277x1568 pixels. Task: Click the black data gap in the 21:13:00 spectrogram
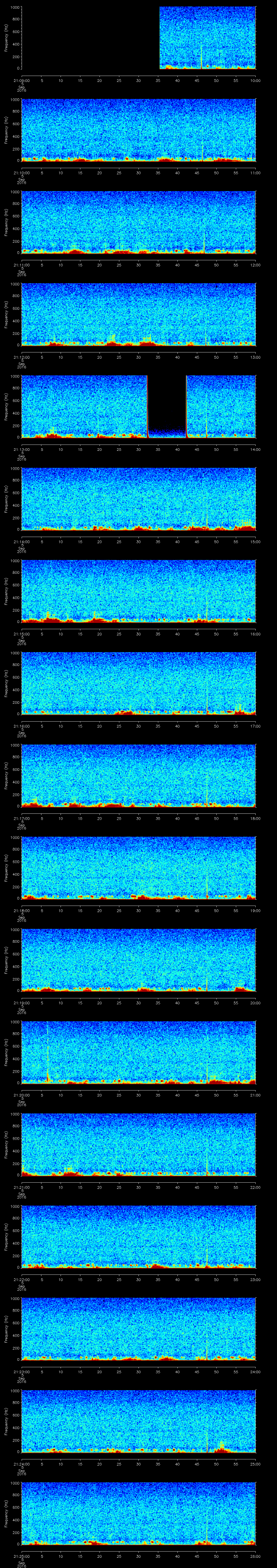tap(167, 403)
